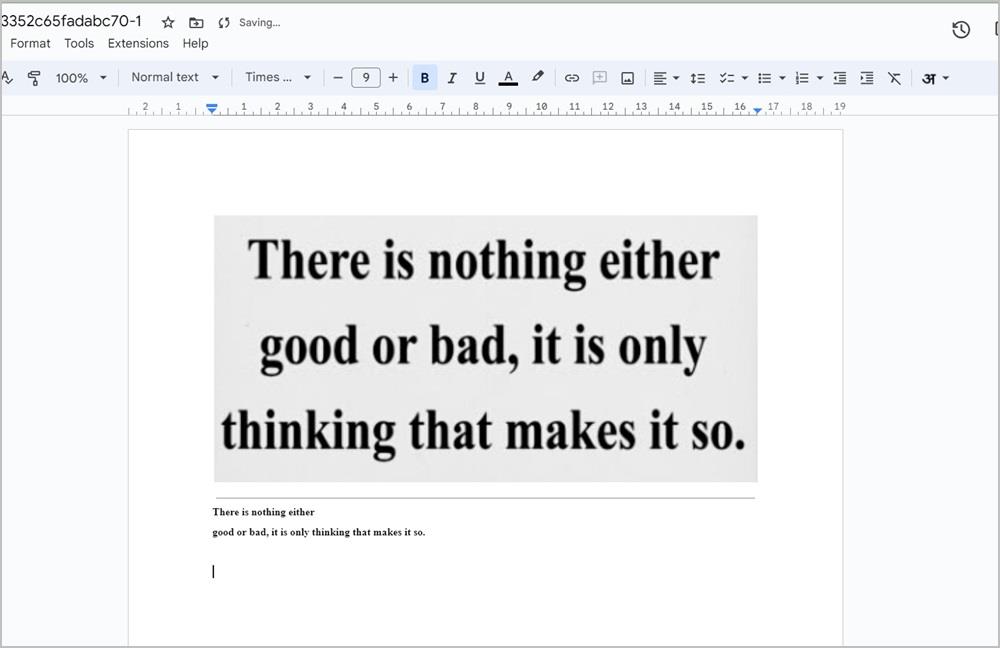This screenshot has height=648, width=1000.
Task: Expand bulleted list options arrow
Action: 783,78
